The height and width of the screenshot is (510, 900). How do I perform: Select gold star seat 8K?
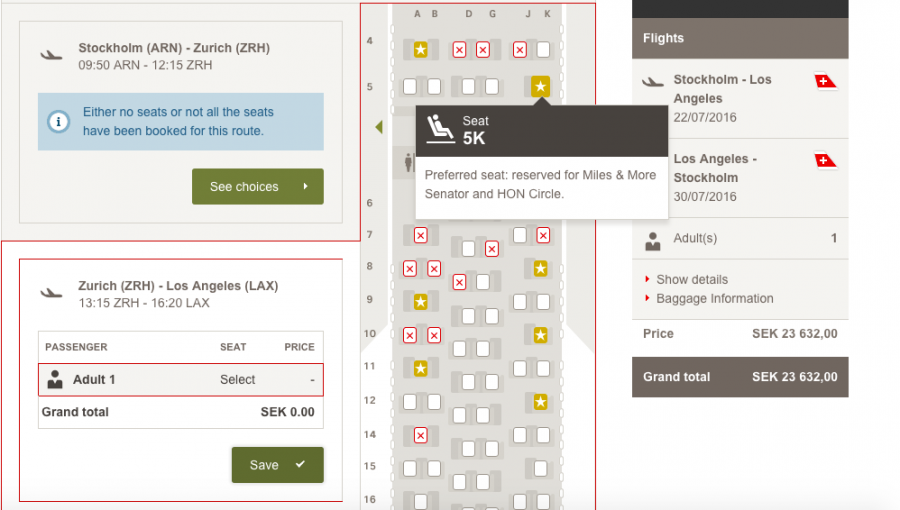(x=540, y=268)
